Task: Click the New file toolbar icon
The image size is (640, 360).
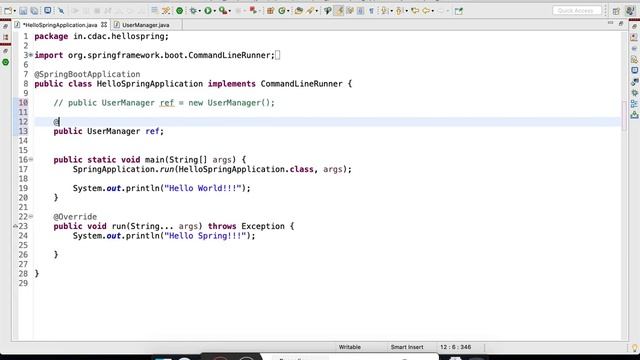Action: click(8, 11)
